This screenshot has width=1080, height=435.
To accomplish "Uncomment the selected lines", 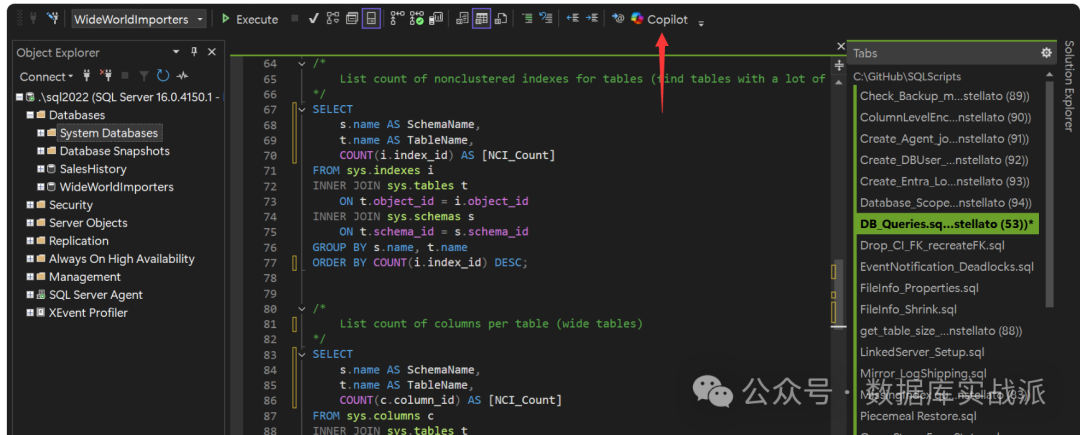I will pyautogui.click(x=546, y=19).
